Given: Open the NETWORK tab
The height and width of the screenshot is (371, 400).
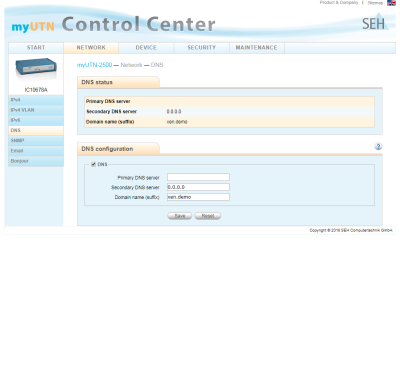Looking at the screenshot, I should [91, 48].
